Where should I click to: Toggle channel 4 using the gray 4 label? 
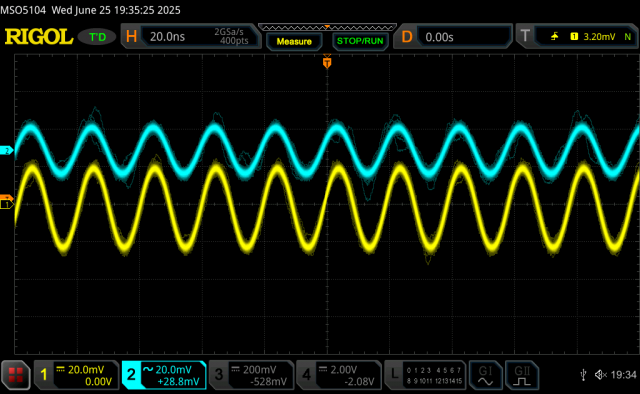(306, 375)
